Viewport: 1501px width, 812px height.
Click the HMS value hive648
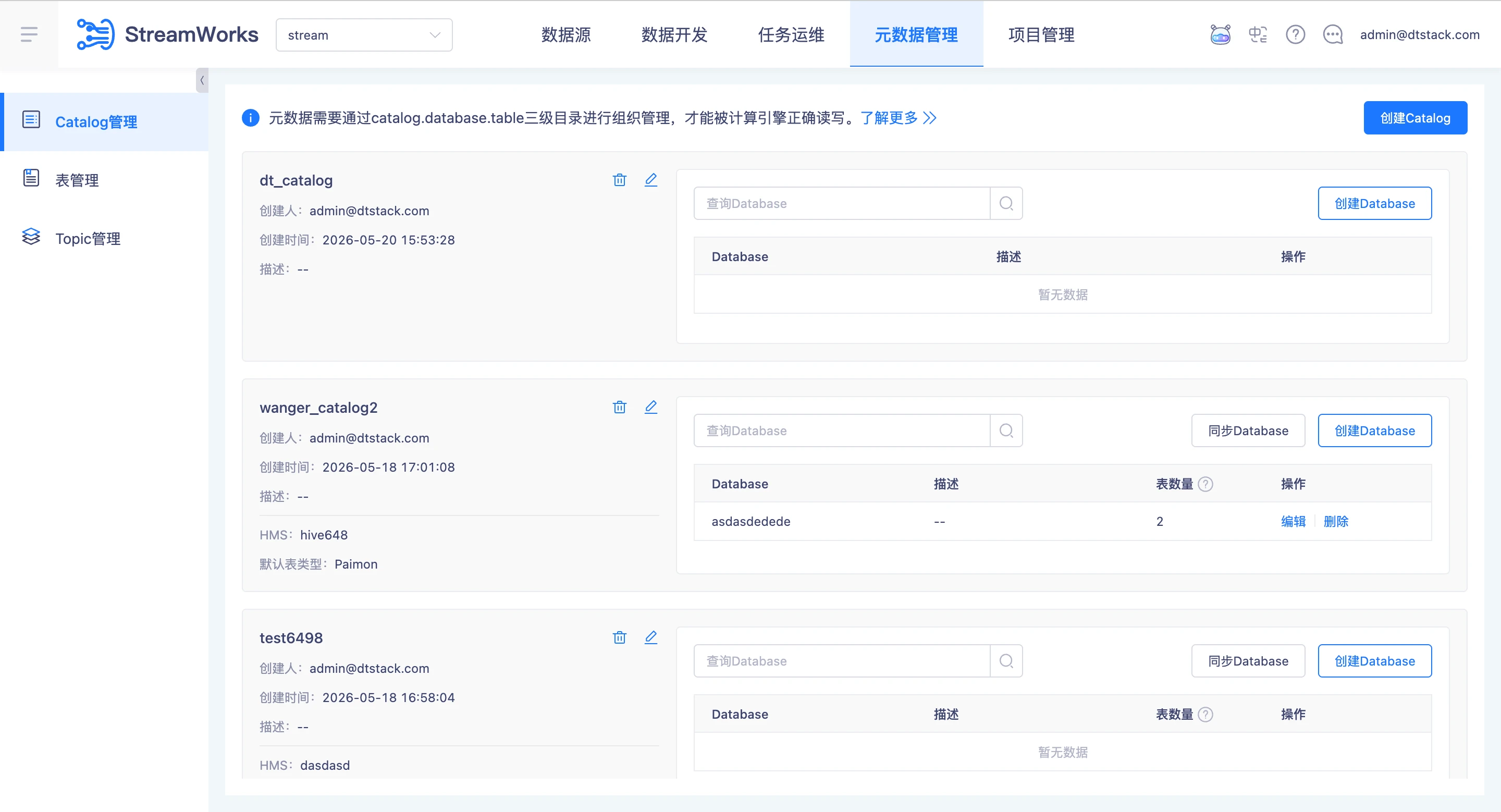pyautogui.click(x=323, y=535)
